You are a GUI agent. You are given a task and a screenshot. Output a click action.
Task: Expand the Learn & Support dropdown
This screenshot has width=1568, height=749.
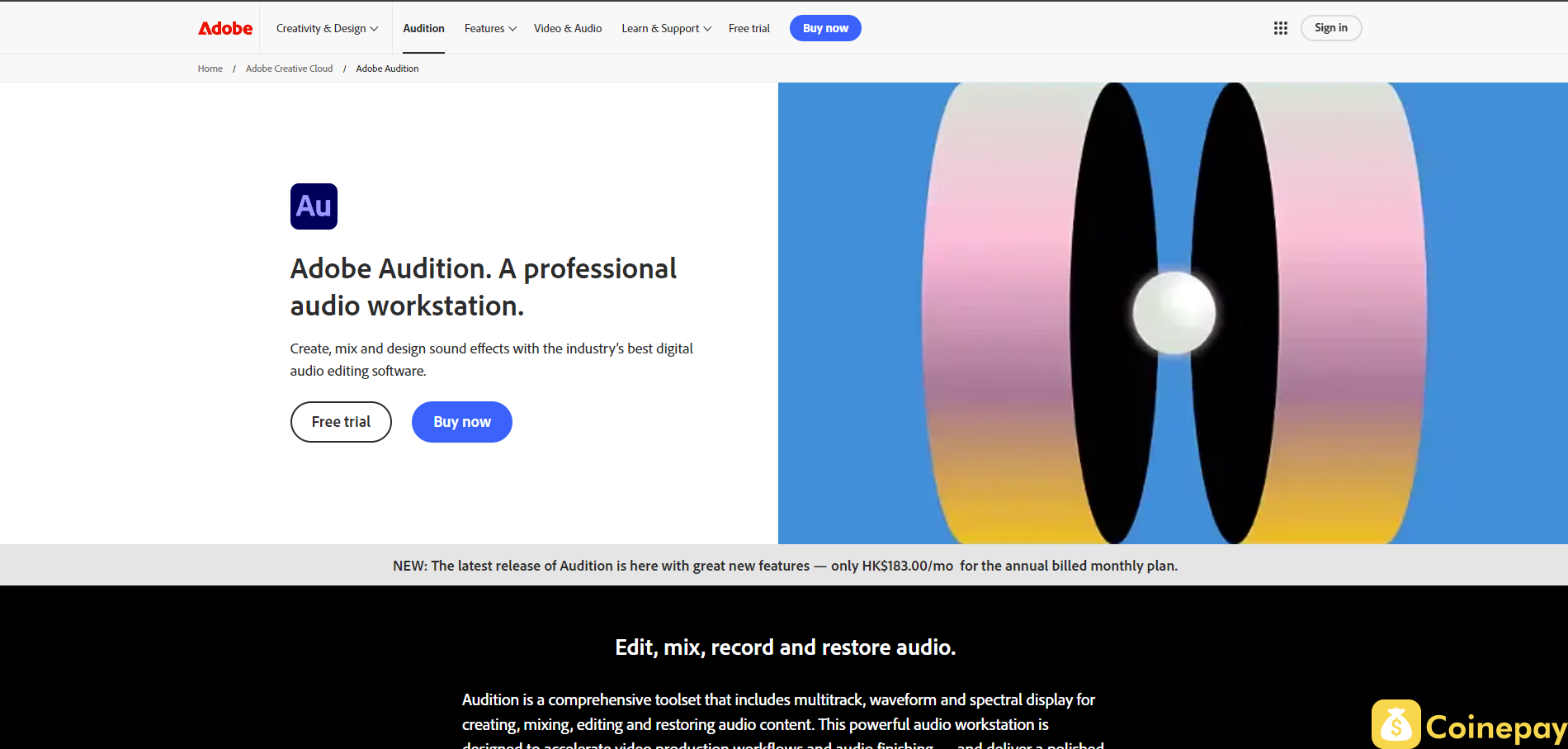tap(666, 28)
